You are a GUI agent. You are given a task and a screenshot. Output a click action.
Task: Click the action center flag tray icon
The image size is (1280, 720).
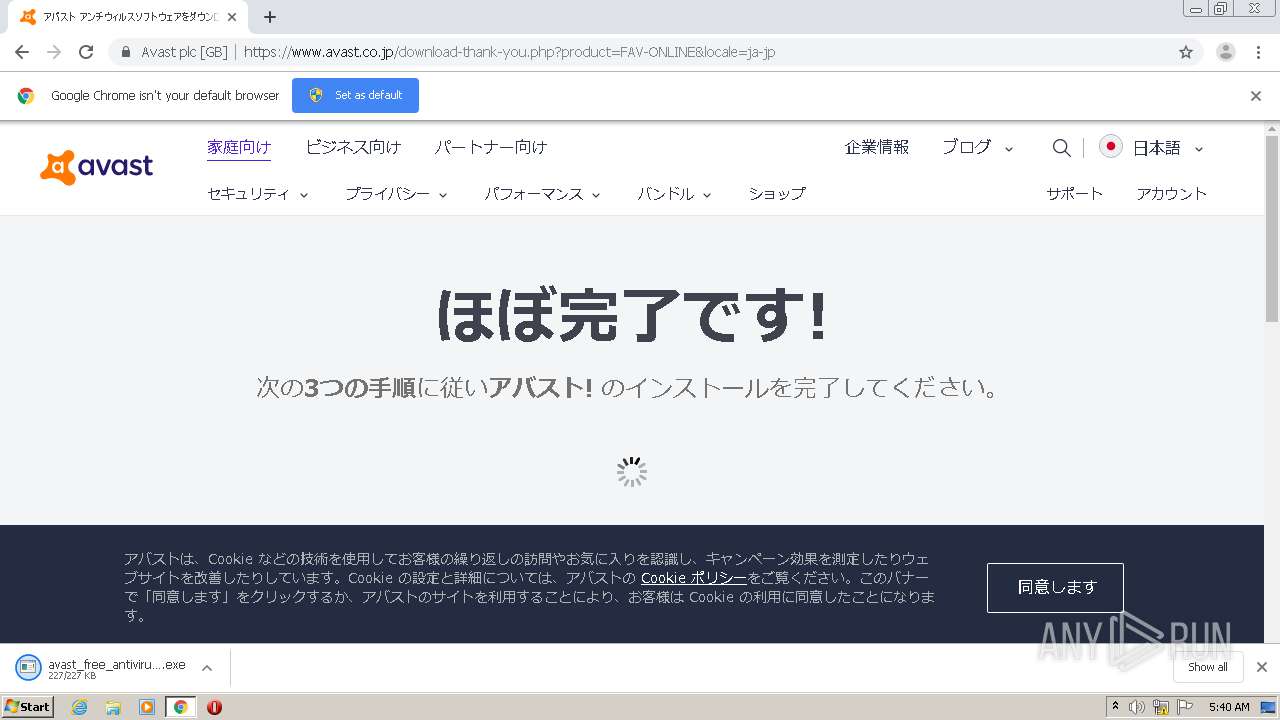tap(1185, 707)
